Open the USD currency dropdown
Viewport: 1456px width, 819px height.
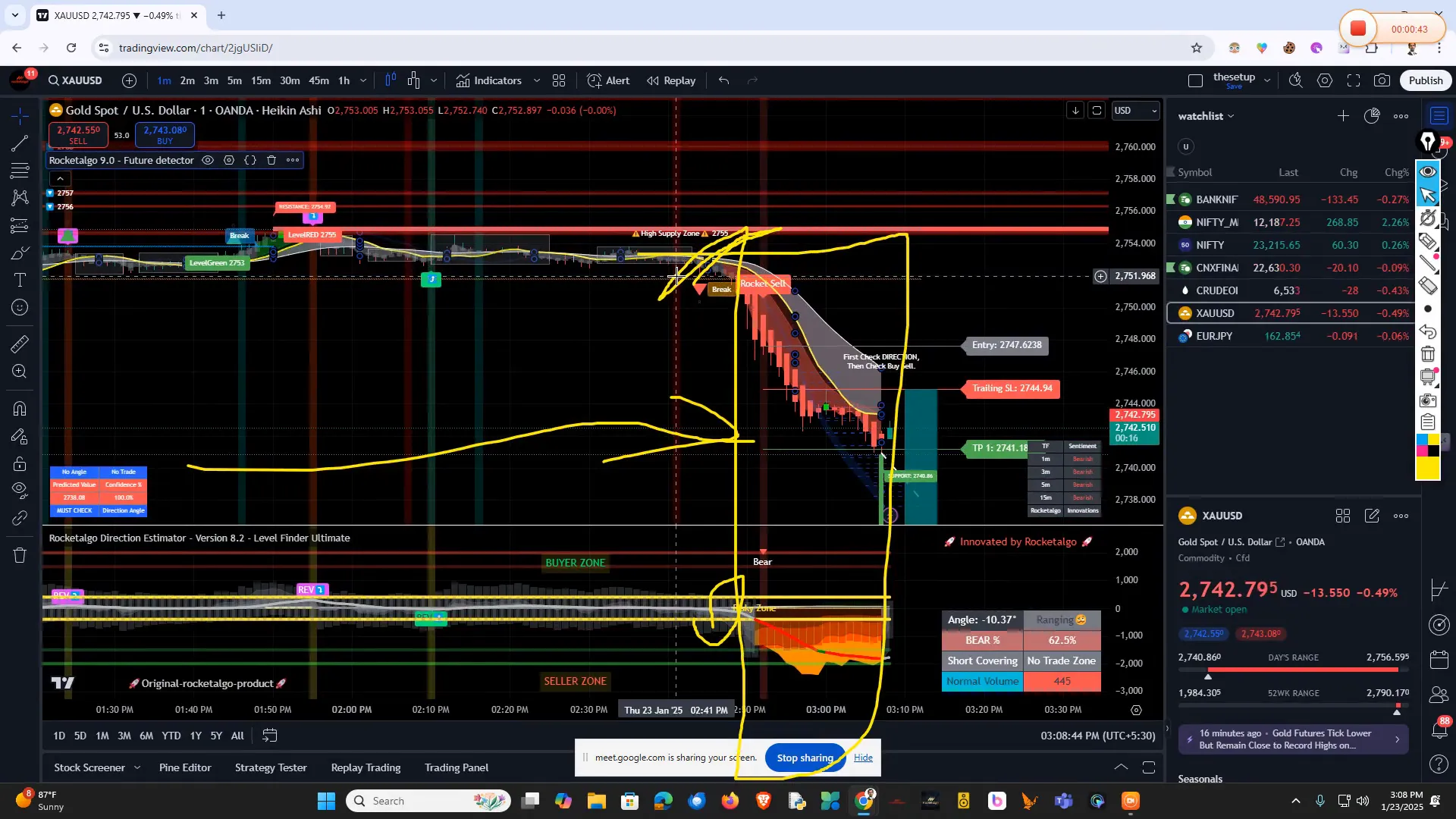pos(1135,111)
